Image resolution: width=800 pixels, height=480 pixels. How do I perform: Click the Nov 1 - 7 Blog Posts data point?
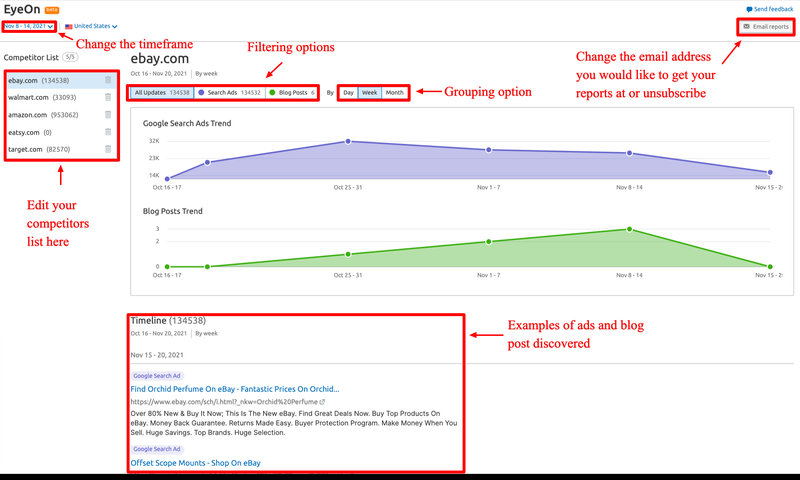coord(489,242)
